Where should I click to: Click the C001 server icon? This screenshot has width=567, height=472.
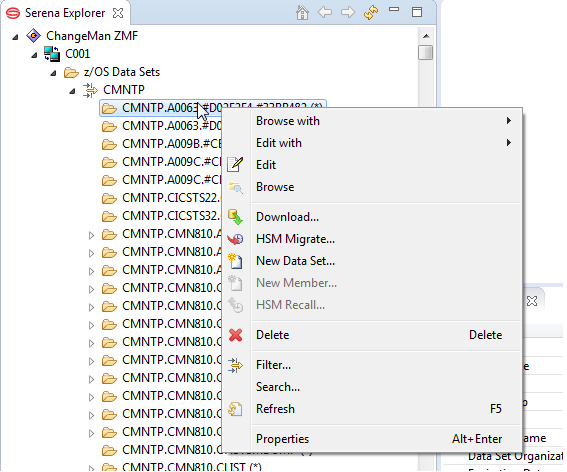coord(52,54)
